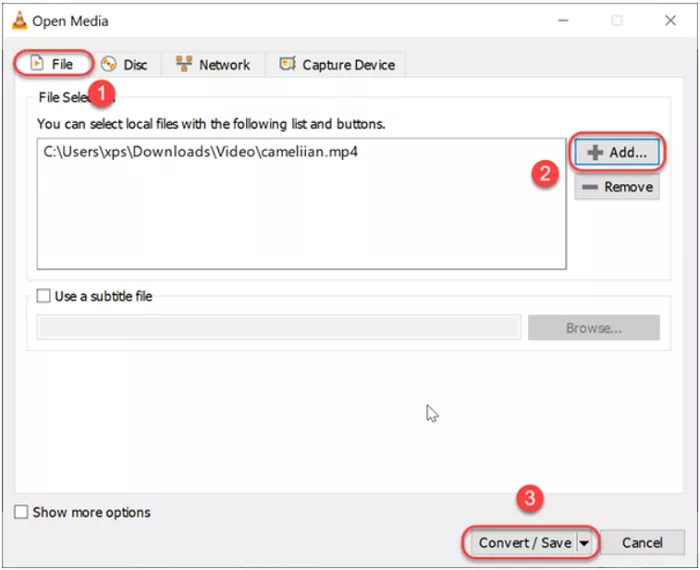Click the Convert / Save button
Viewport: 700px width, 570px height.
(x=524, y=543)
